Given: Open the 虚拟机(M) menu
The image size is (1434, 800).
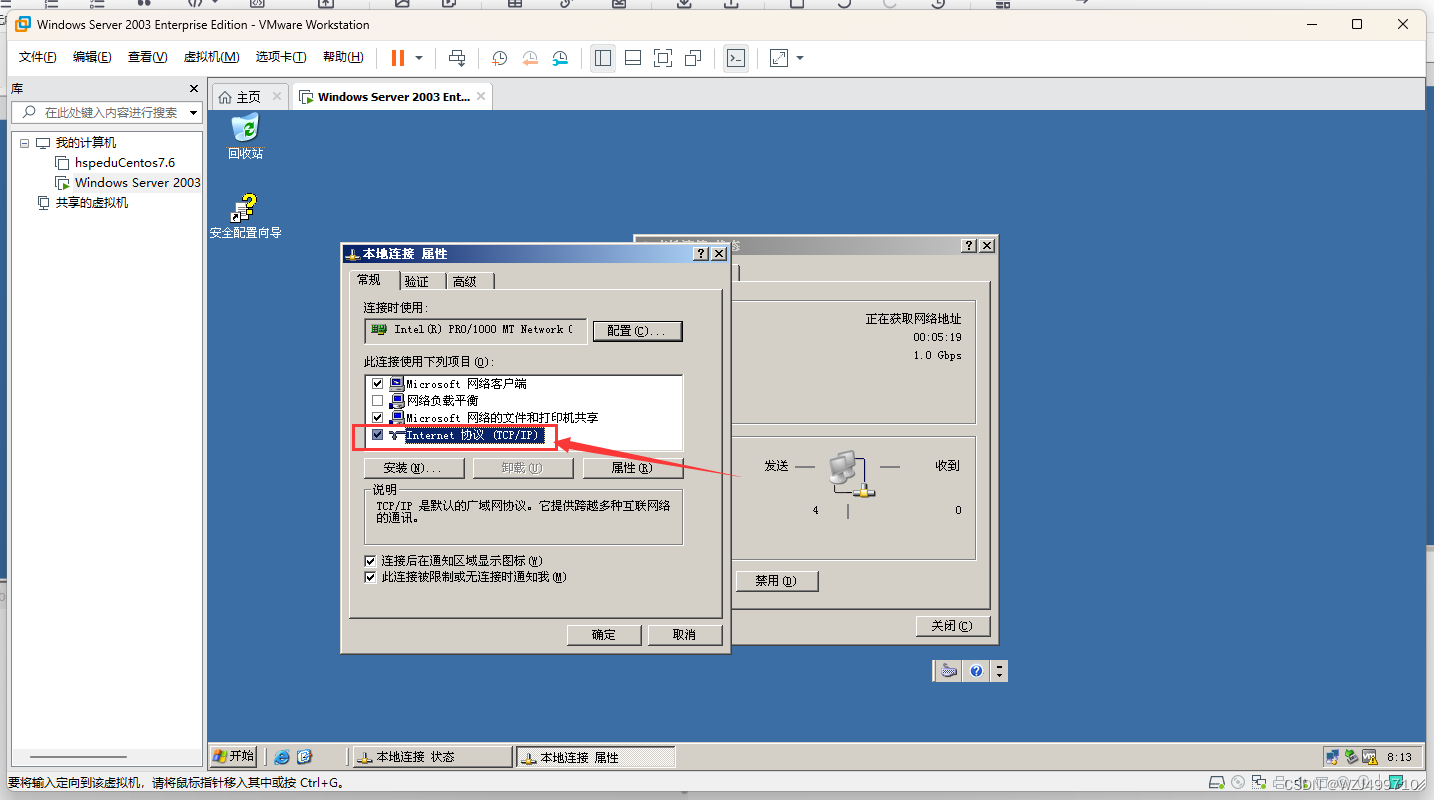Looking at the screenshot, I should (x=211, y=57).
